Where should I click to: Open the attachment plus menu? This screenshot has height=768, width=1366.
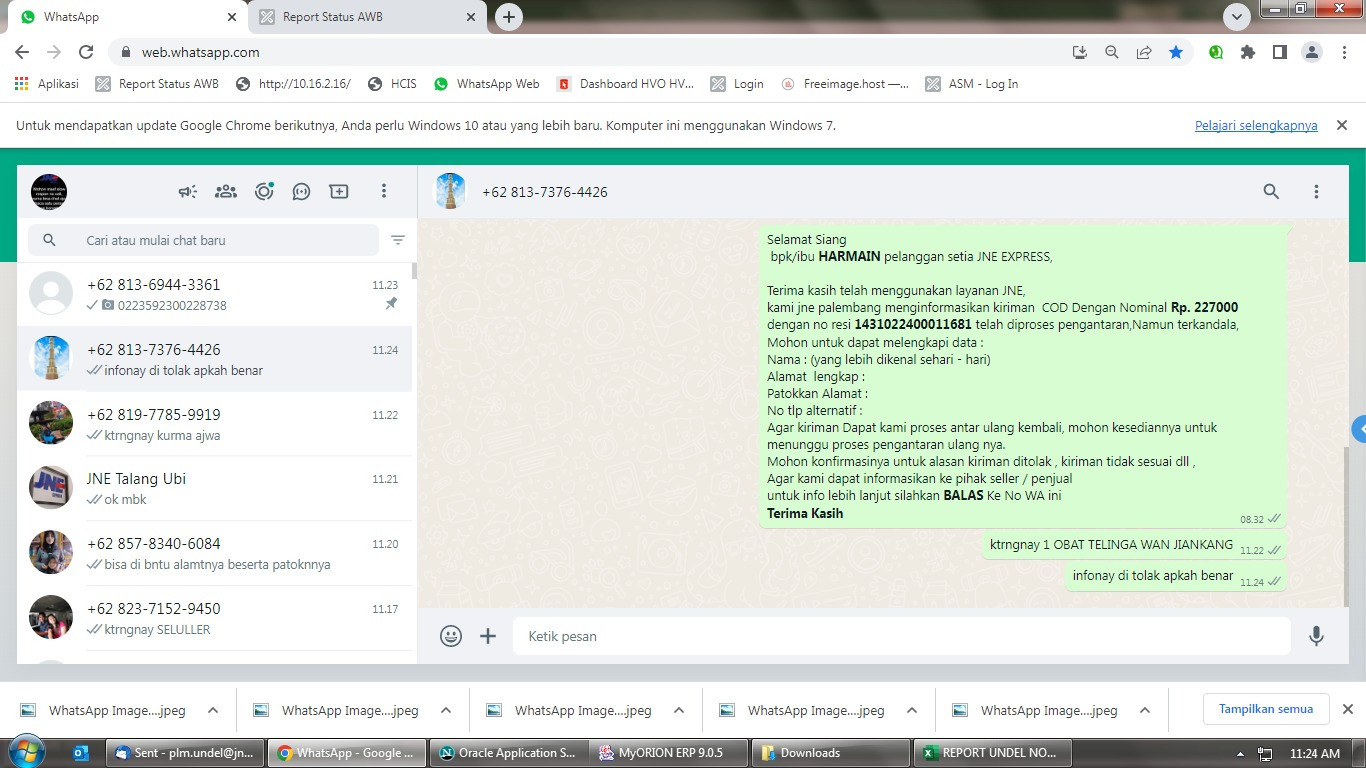(488, 636)
